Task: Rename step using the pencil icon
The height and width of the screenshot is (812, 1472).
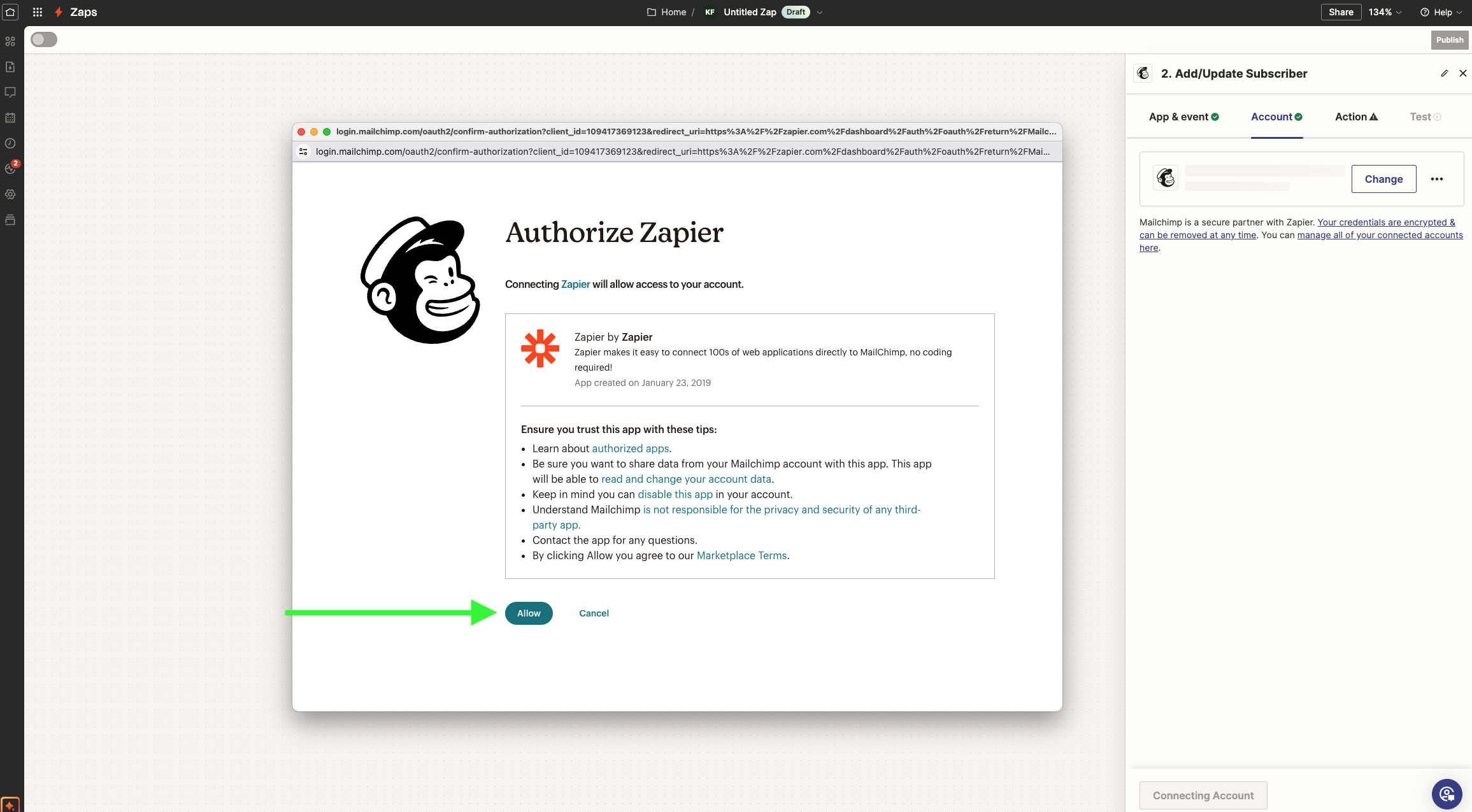Action: pos(1445,73)
